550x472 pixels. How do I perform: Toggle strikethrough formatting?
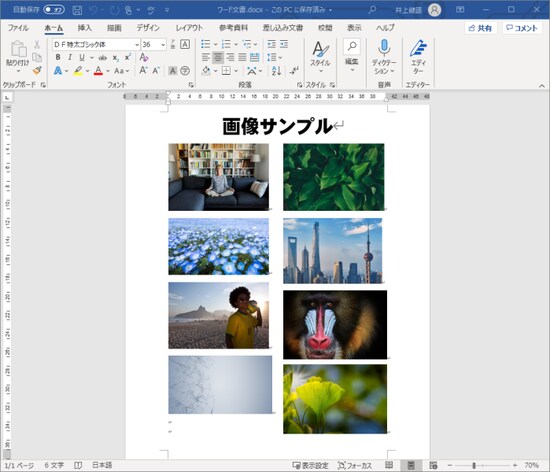click(102, 58)
